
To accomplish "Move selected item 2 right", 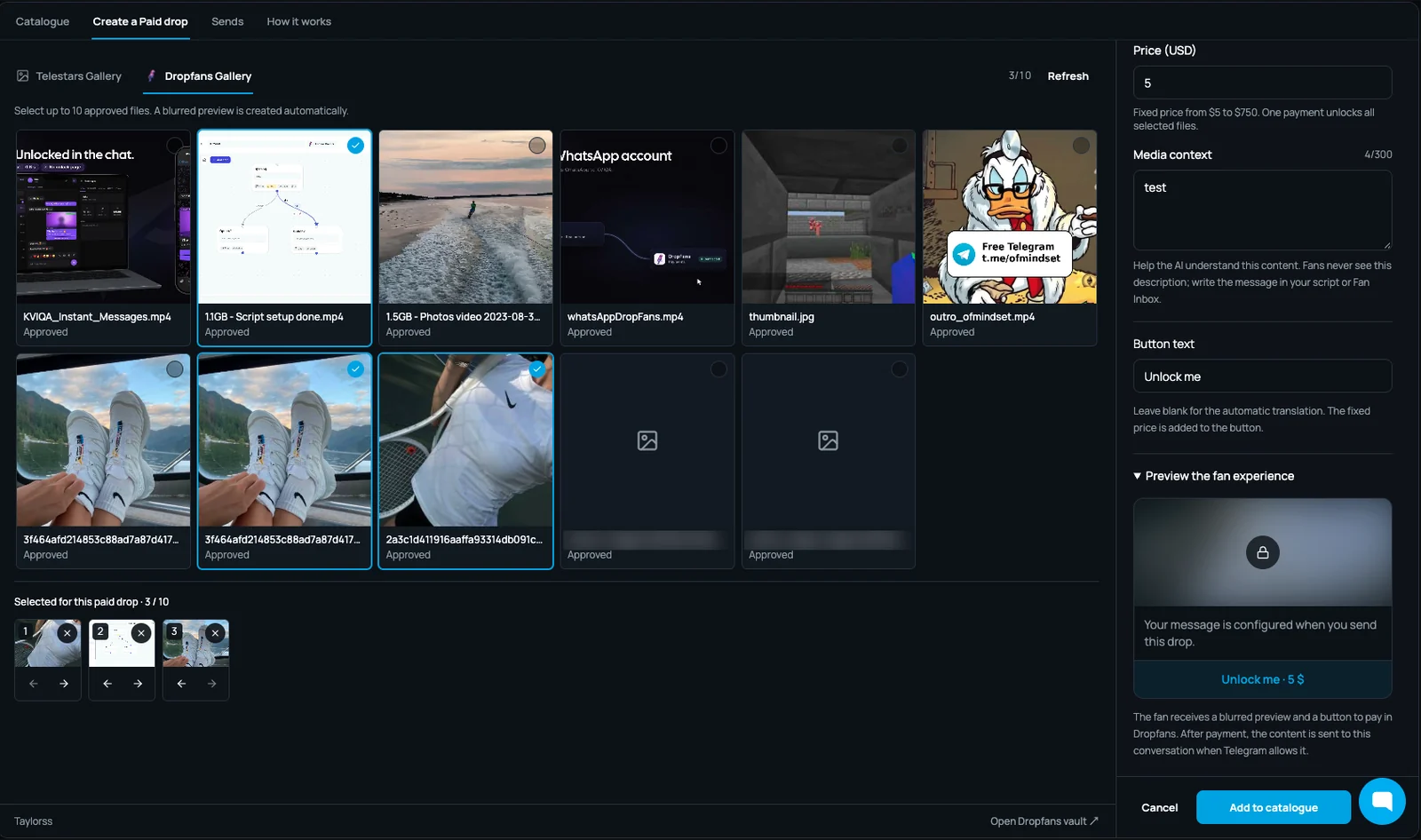I will coord(138,684).
